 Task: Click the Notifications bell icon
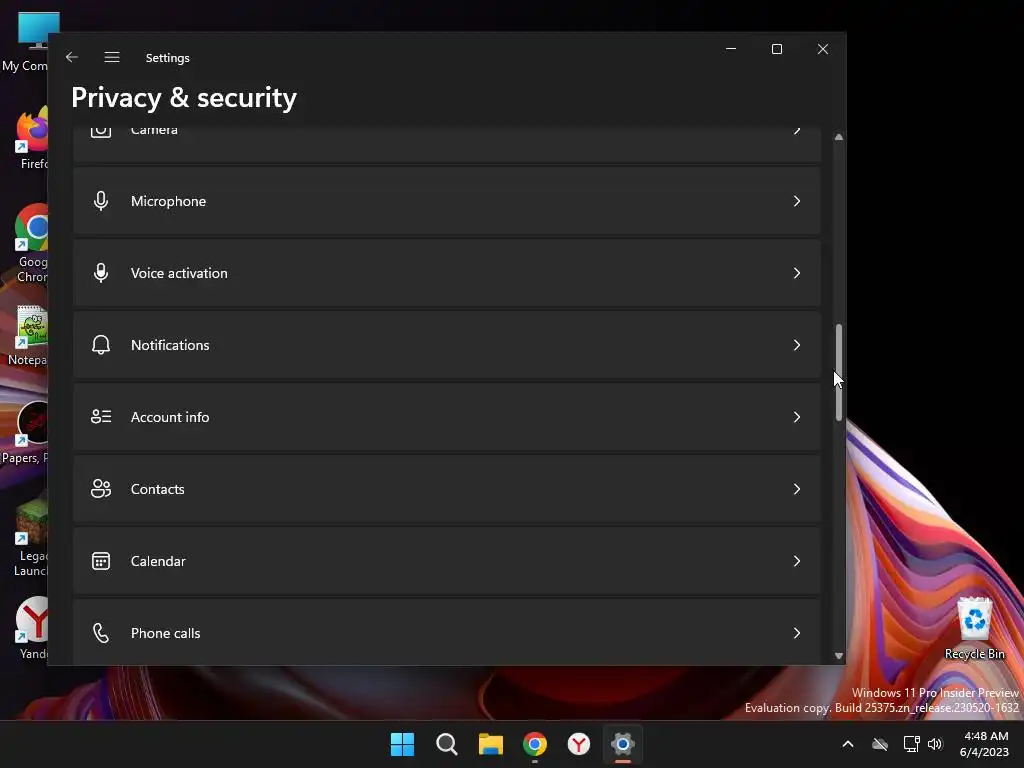coord(101,345)
